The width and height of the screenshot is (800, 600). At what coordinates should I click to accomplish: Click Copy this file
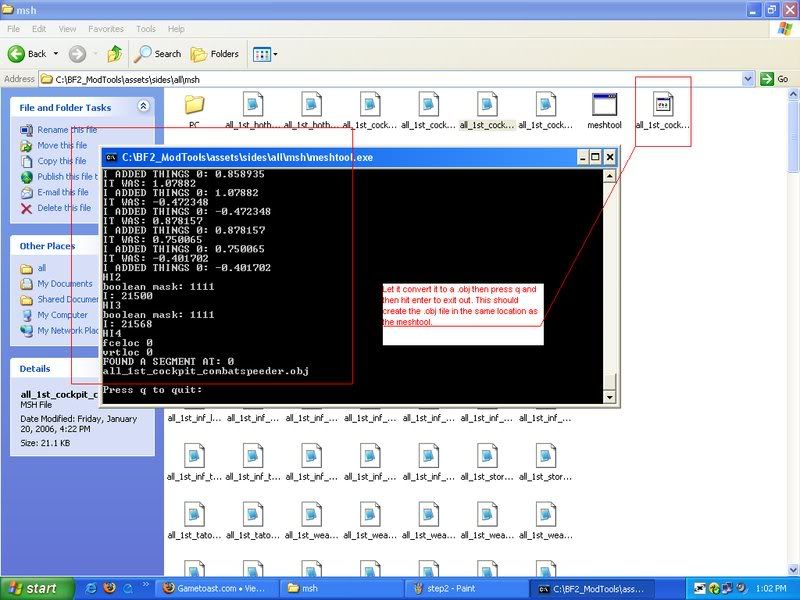pos(54,161)
